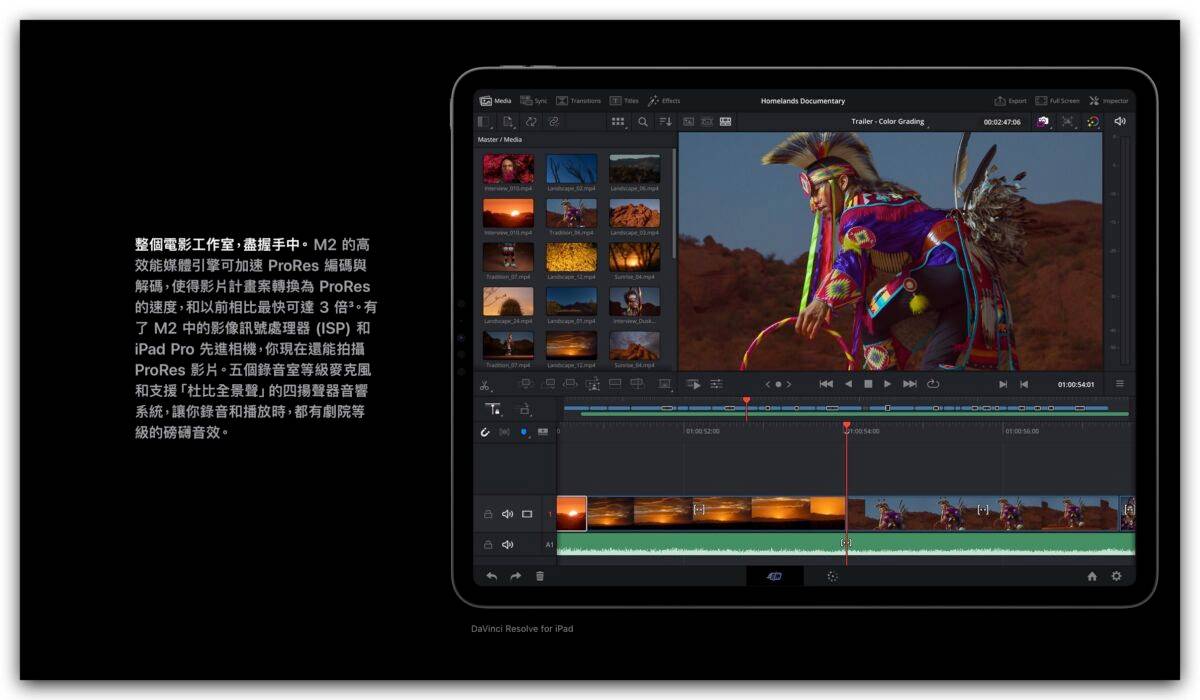Click the source overwrite icon

[636, 383]
